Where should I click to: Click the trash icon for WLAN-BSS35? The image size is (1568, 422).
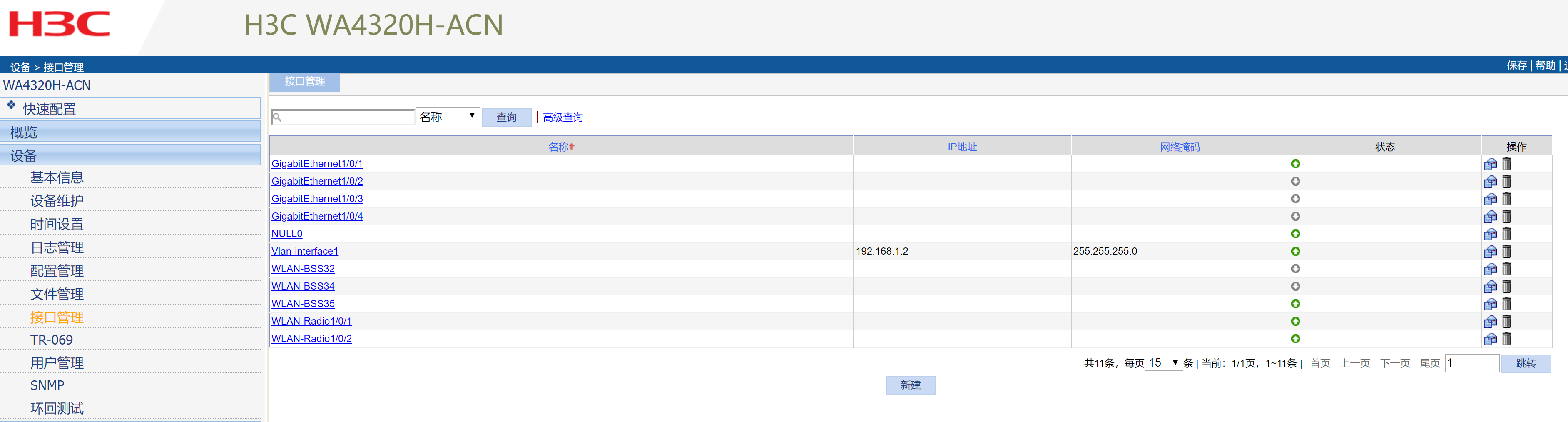[x=1506, y=304]
